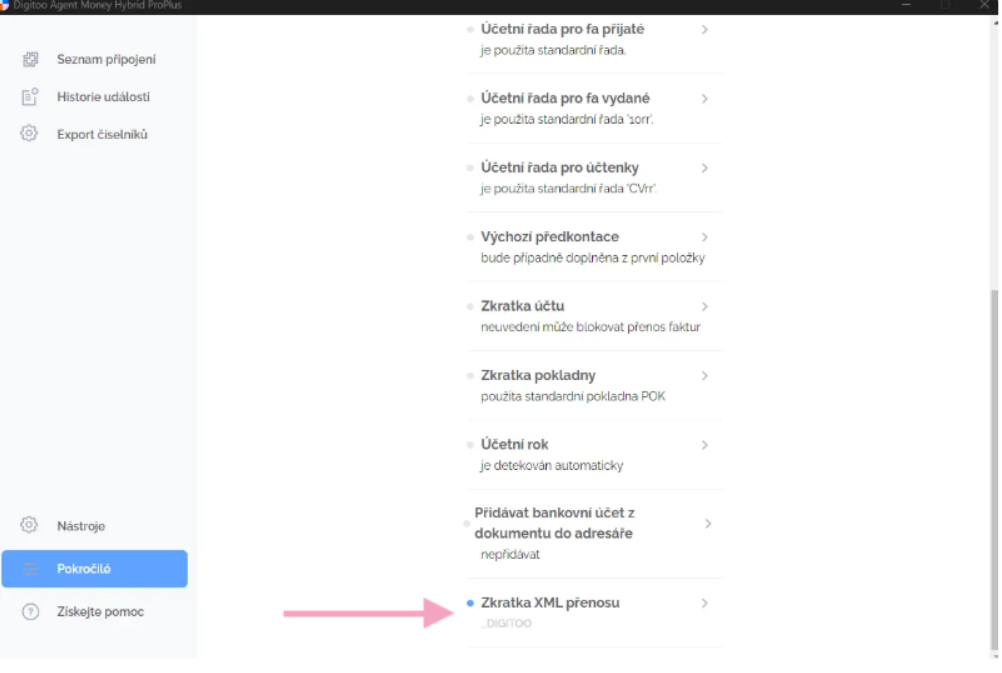Toggle the status dot beside Účetní rok
This screenshot has height=673, width=1002.
click(x=470, y=444)
